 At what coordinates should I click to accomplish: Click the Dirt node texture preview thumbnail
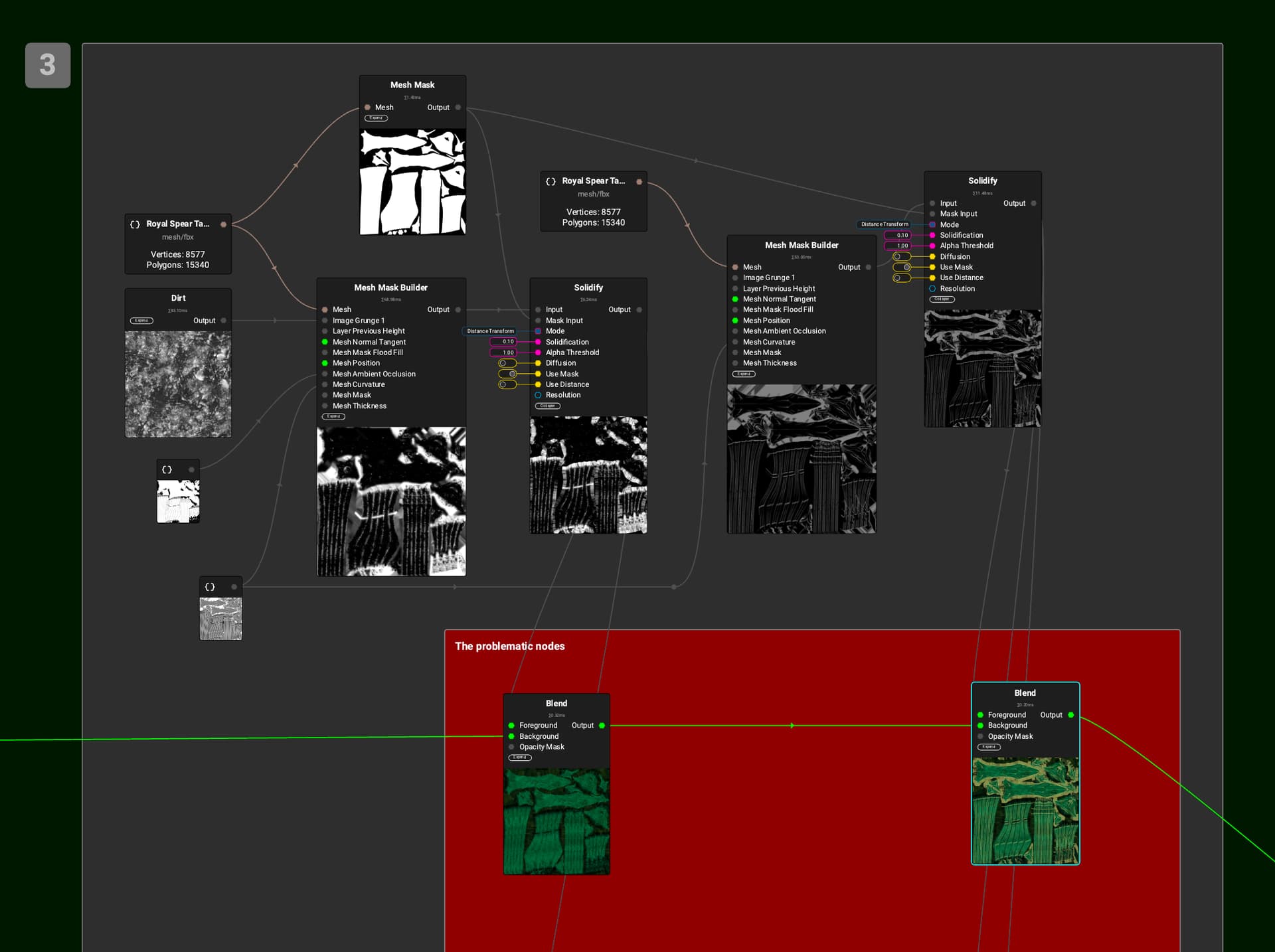pyautogui.click(x=178, y=384)
